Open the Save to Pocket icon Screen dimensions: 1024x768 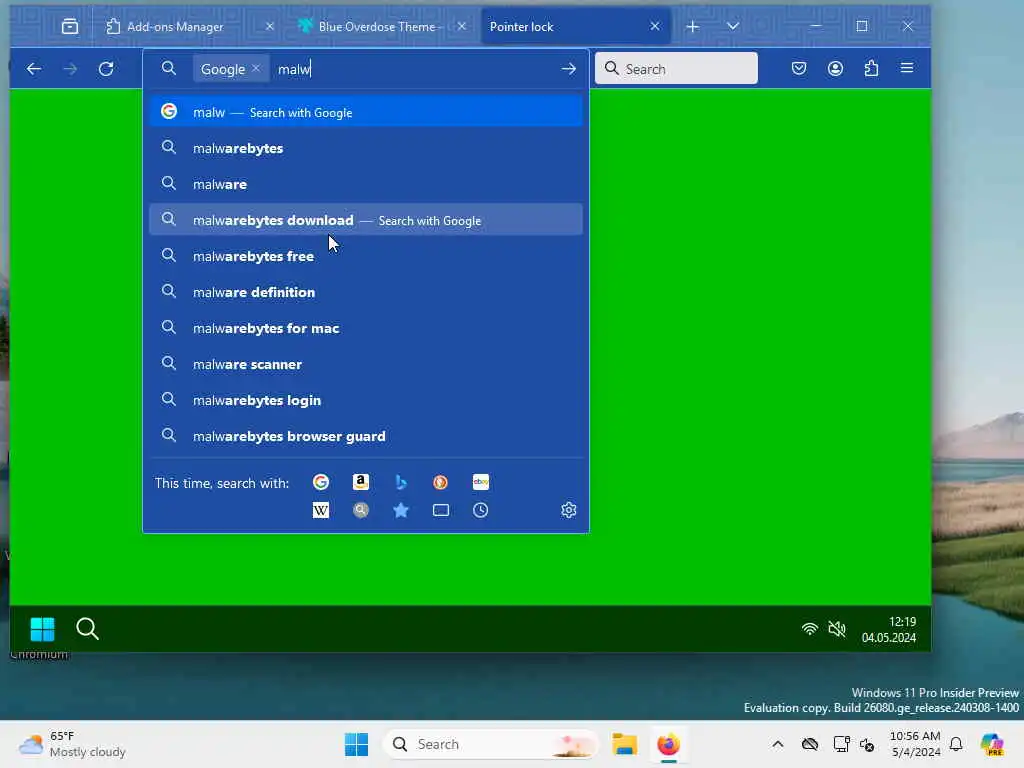[x=799, y=69]
